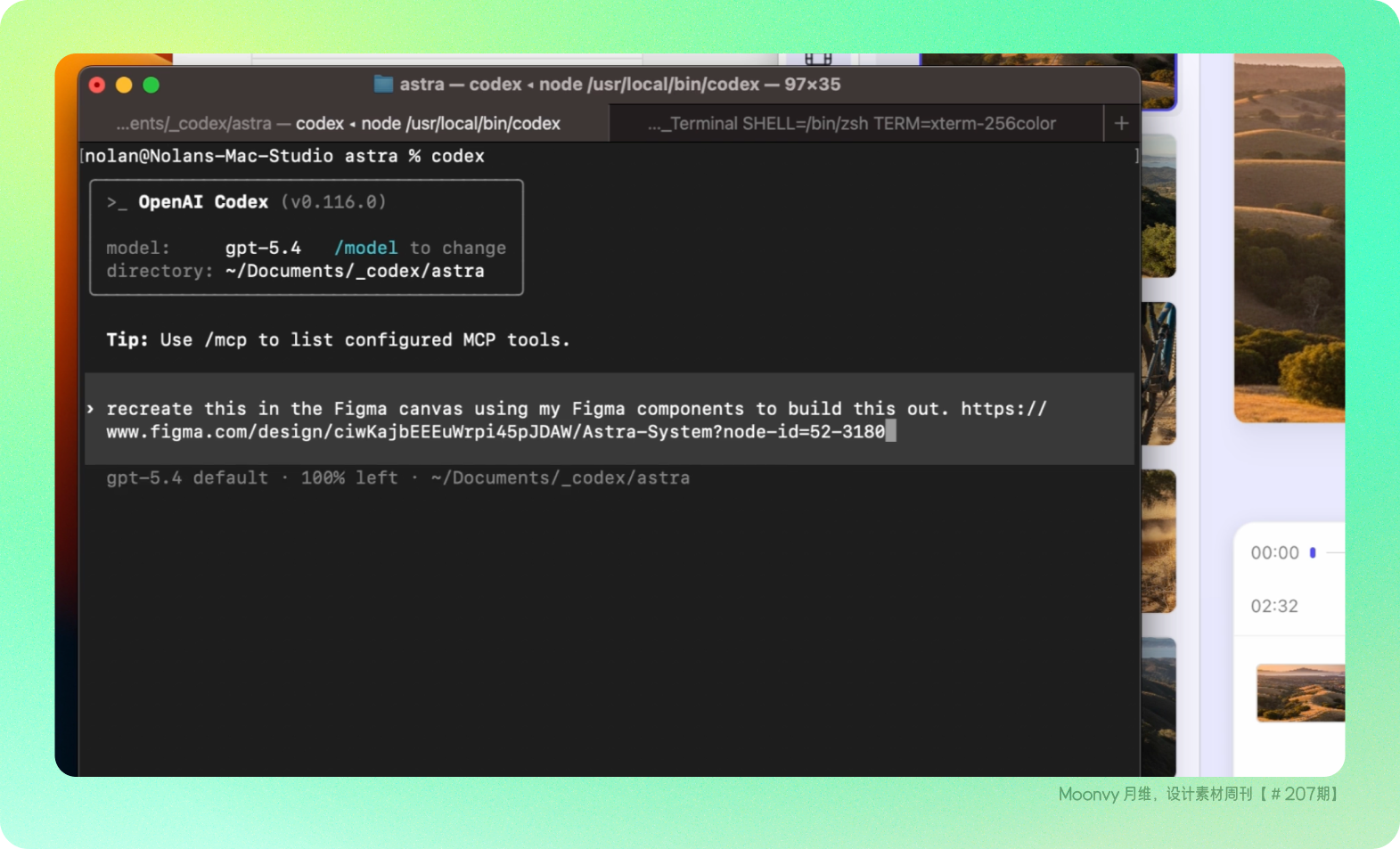This screenshot has width=1400, height=849.
Task: Click the blue playhead marker next to 00:00
Action: 1313,552
